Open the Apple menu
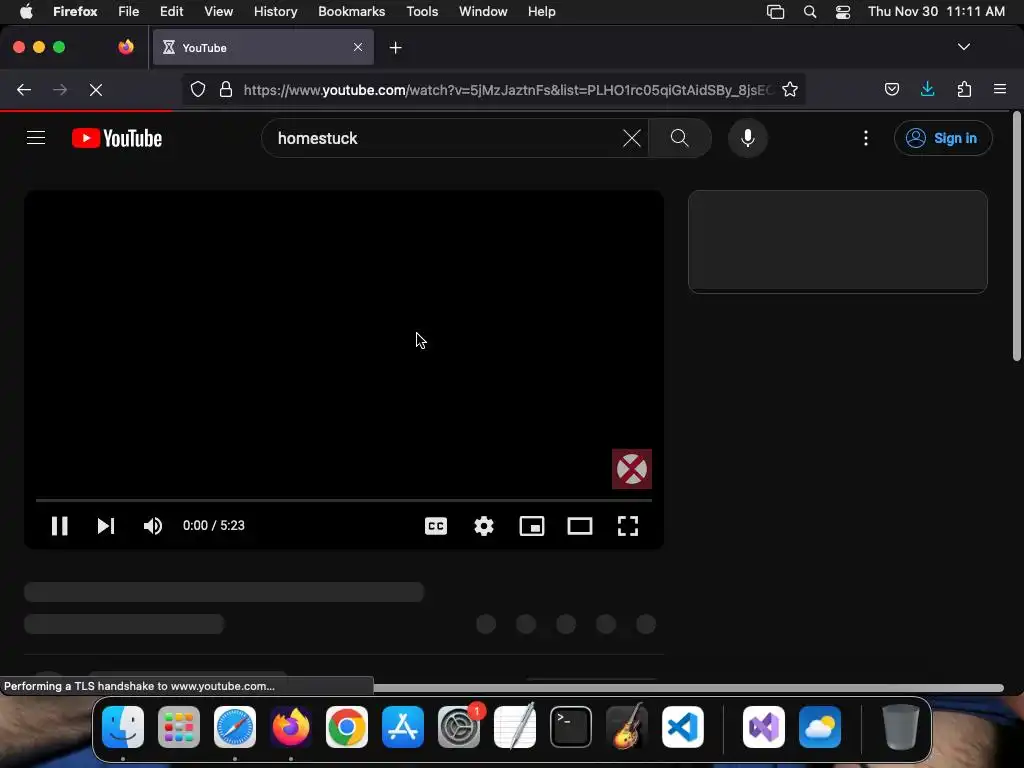1024x768 pixels. pyautogui.click(x=26, y=11)
